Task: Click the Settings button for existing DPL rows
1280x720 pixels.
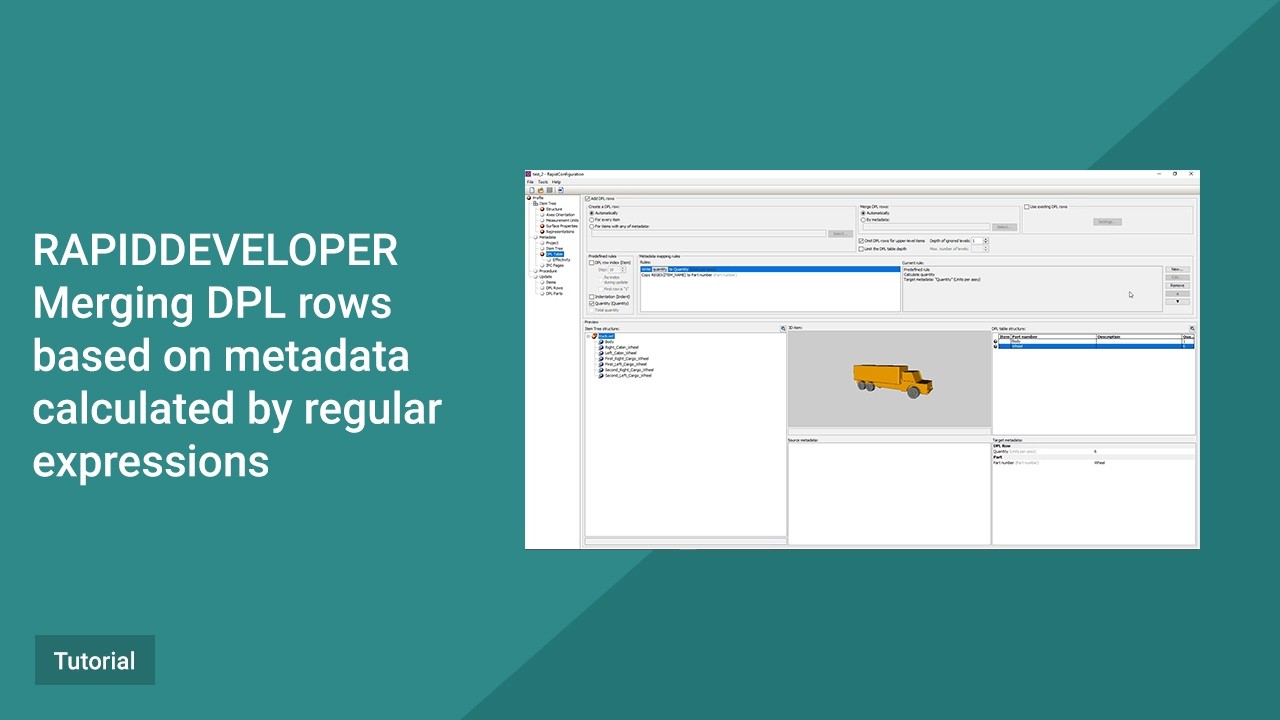Action: click(x=1107, y=222)
